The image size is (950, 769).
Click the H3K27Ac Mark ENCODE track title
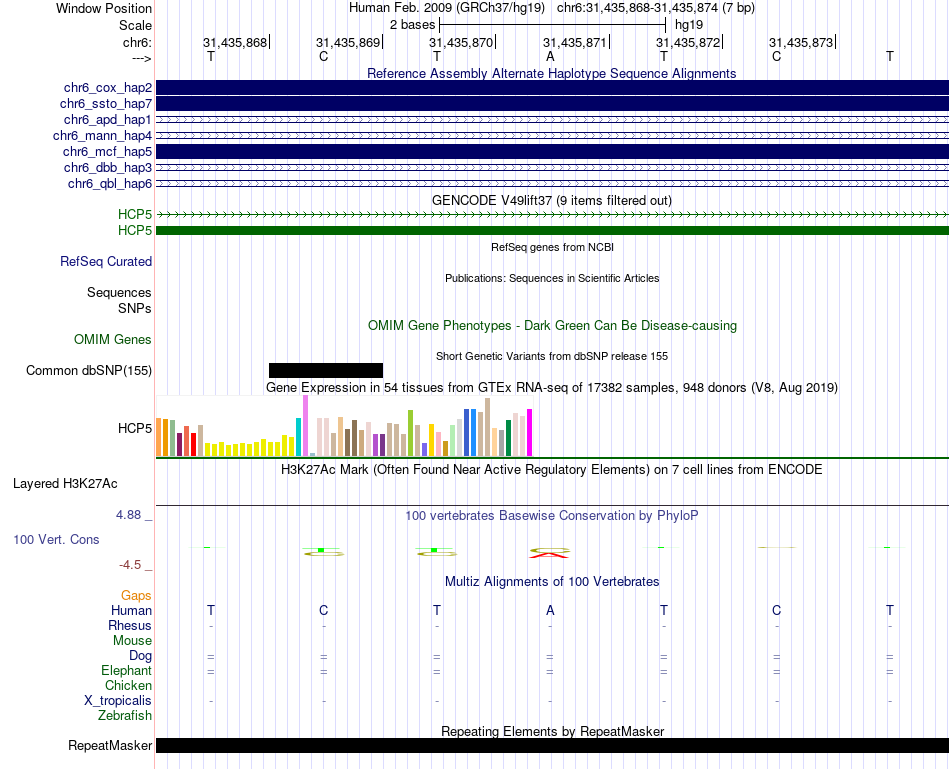pos(552,470)
